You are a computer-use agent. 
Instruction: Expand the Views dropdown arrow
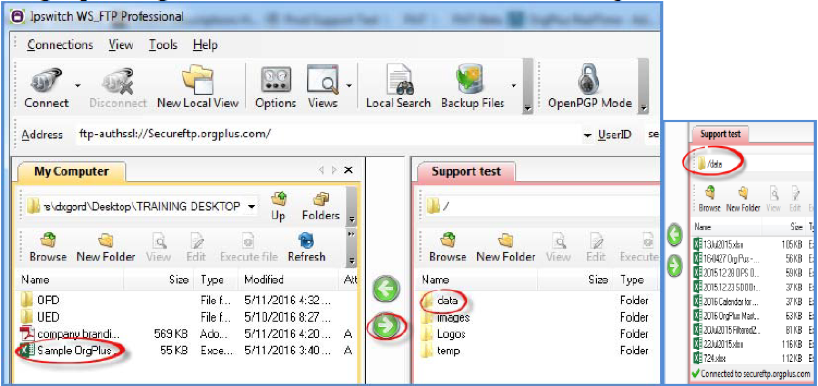click(348, 85)
